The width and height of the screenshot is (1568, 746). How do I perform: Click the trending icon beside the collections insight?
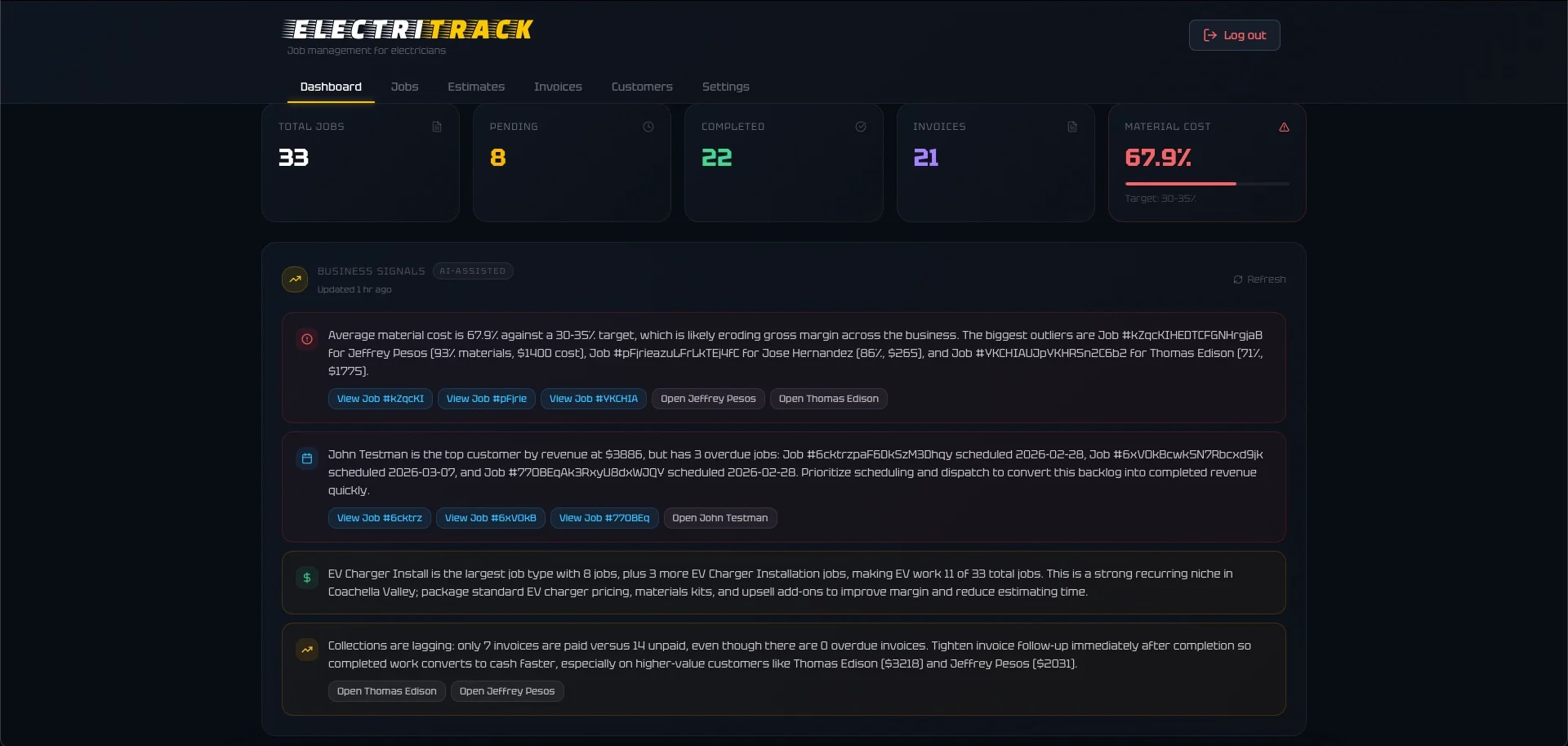pyautogui.click(x=307, y=650)
